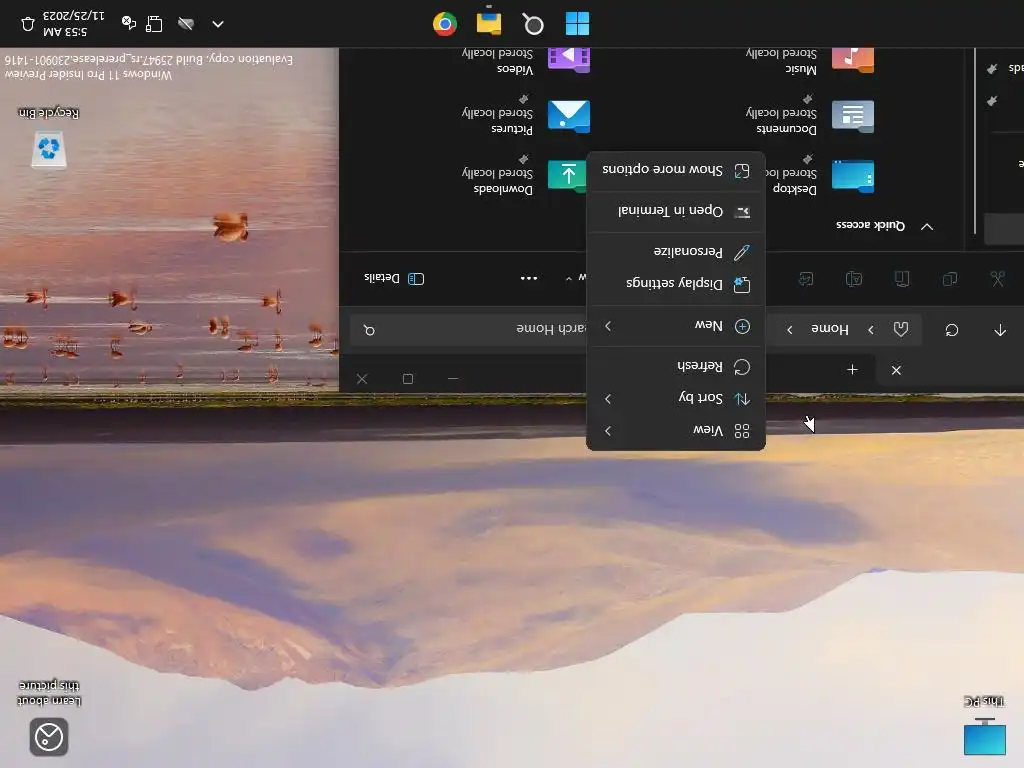1024x768 pixels.
Task: Choose Show more options entry
Action: (676, 170)
